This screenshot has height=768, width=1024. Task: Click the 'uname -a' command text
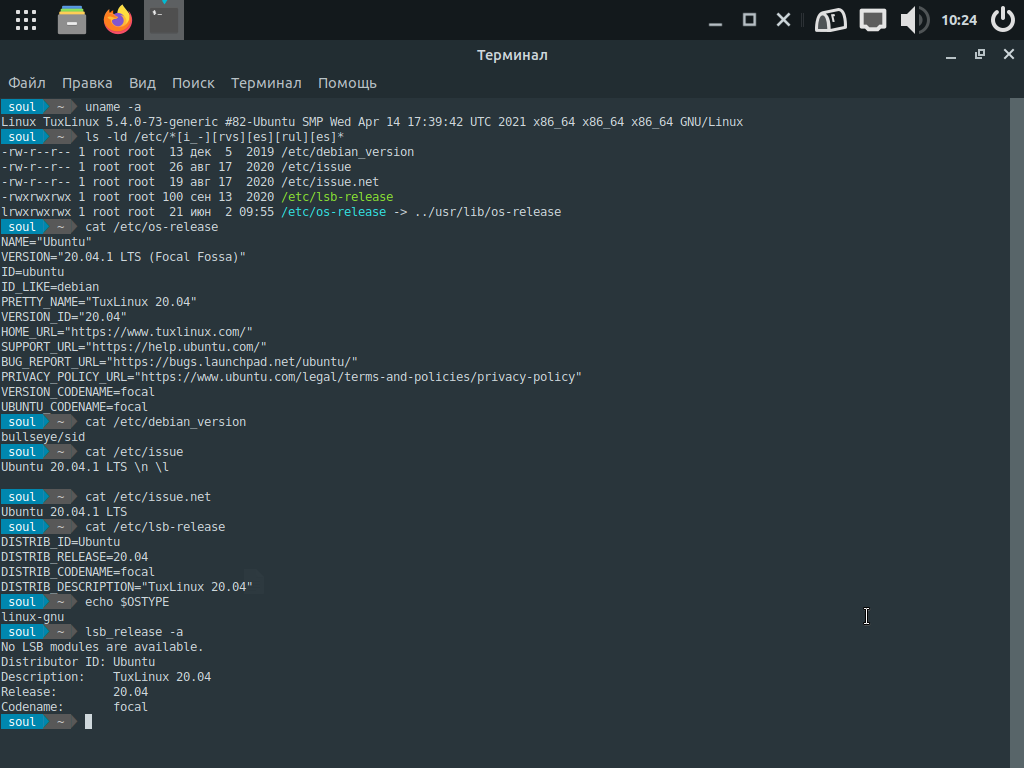(113, 106)
